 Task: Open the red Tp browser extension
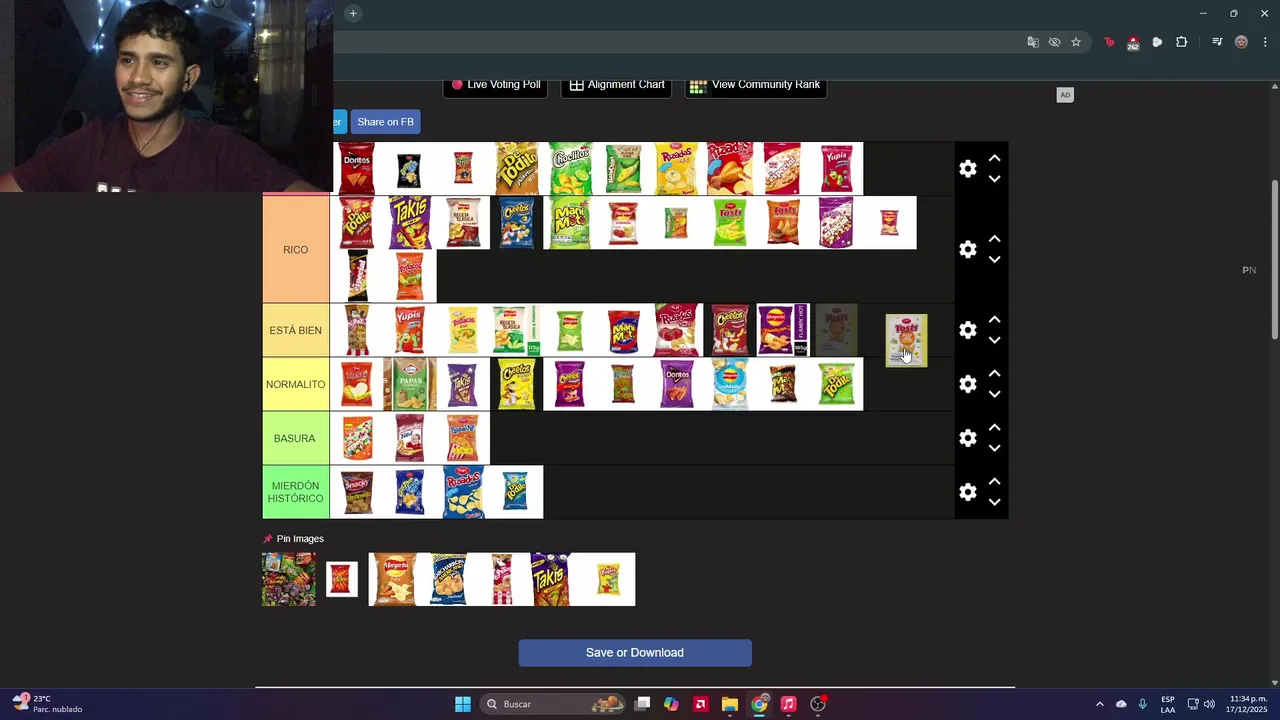point(1109,42)
